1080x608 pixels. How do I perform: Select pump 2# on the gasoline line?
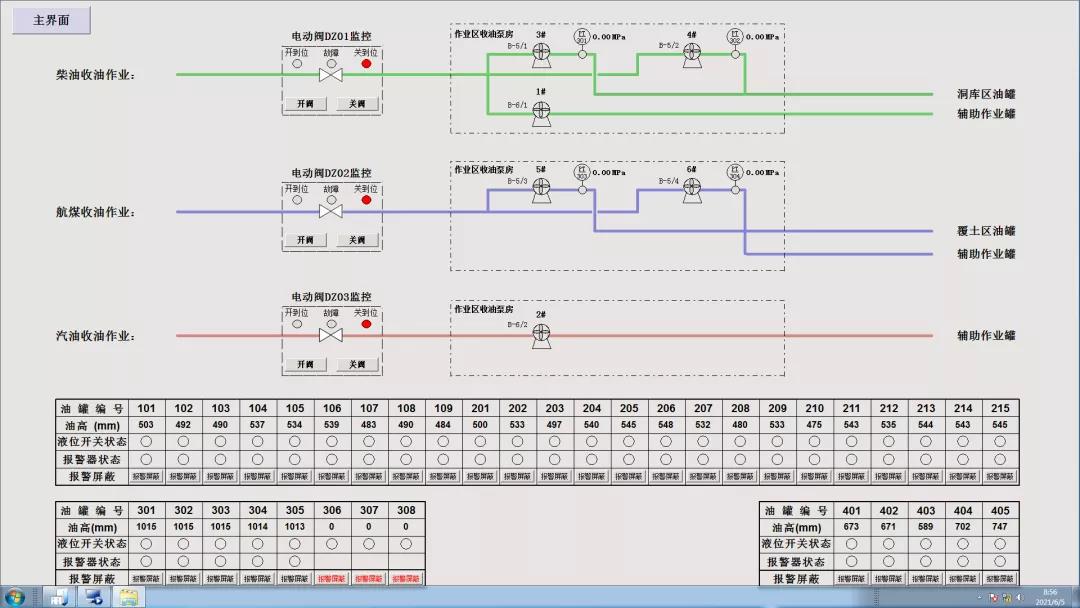pos(541,335)
